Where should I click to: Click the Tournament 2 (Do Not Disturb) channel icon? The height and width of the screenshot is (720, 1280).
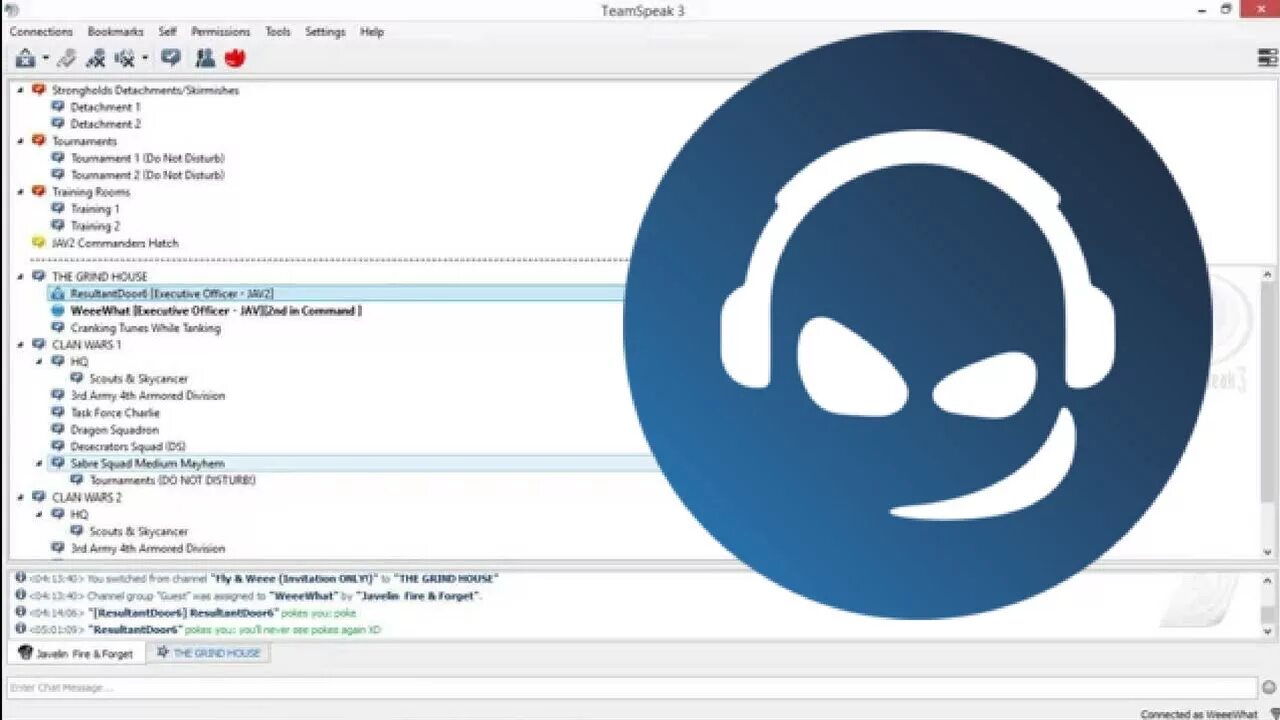(58, 175)
